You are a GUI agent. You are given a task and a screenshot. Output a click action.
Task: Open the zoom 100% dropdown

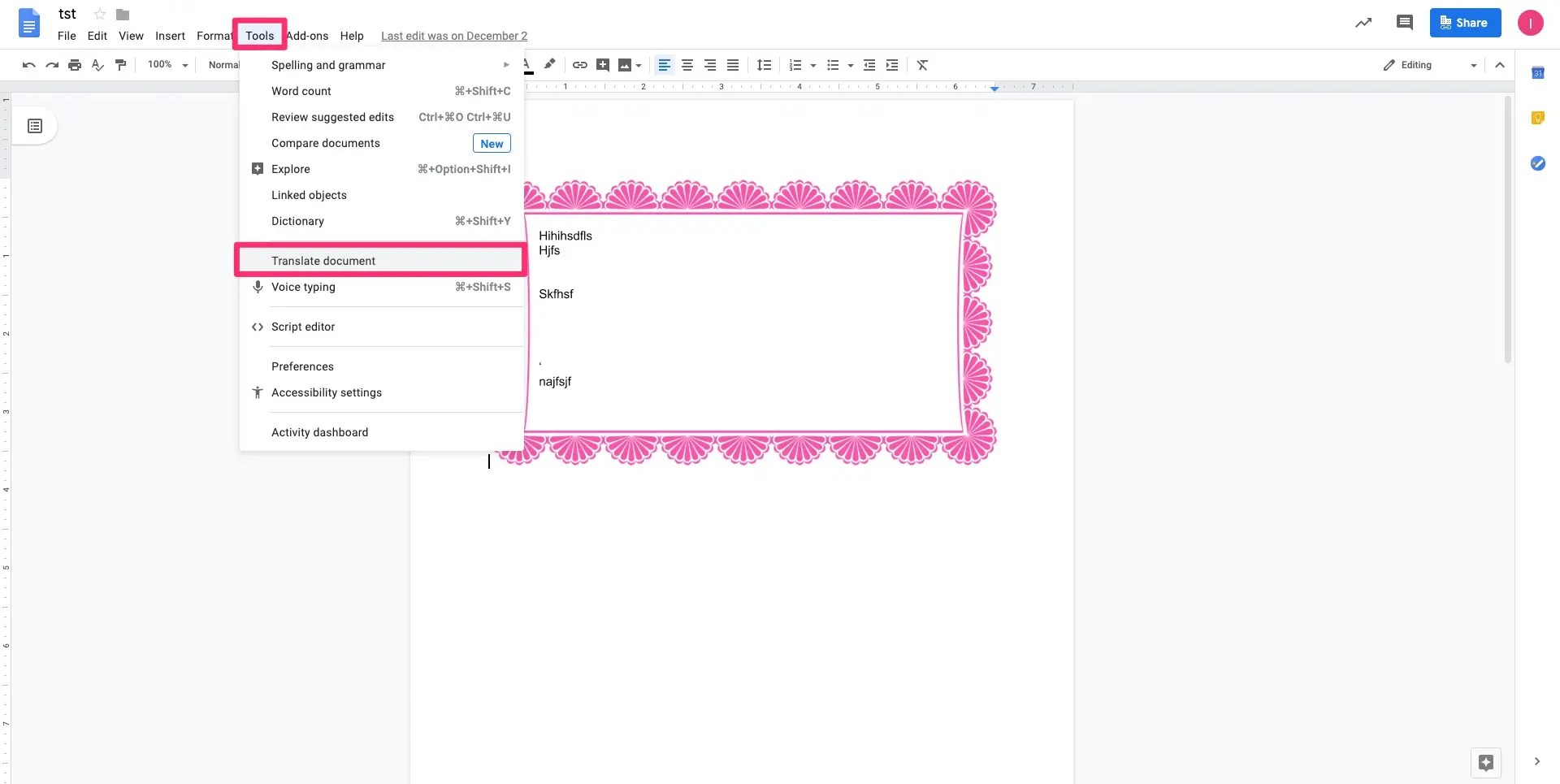[168, 65]
